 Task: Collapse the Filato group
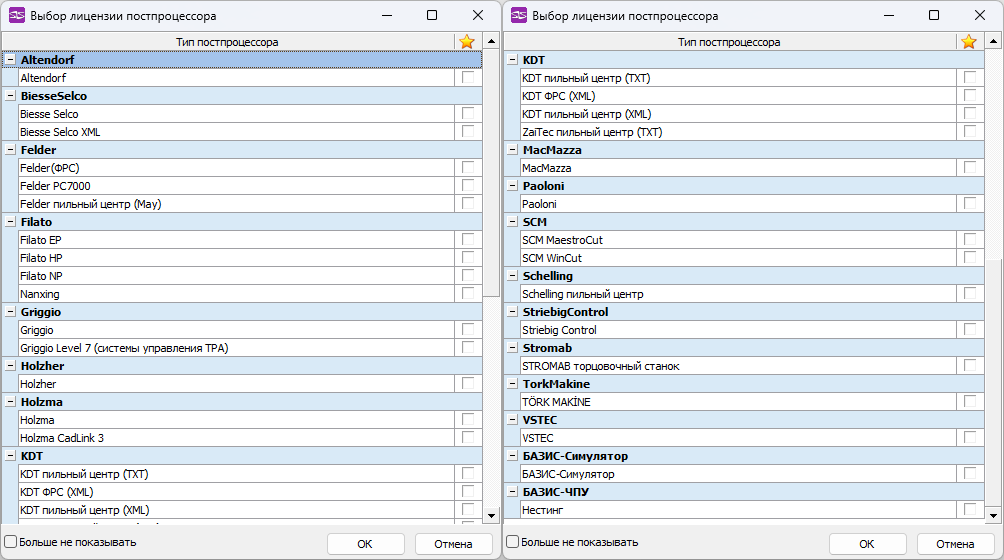click(x=10, y=222)
